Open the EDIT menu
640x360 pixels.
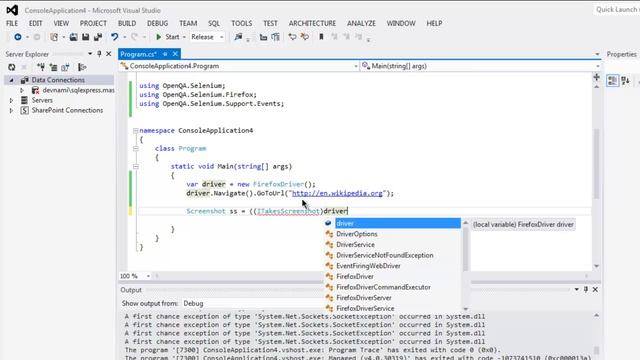(36, 23)
